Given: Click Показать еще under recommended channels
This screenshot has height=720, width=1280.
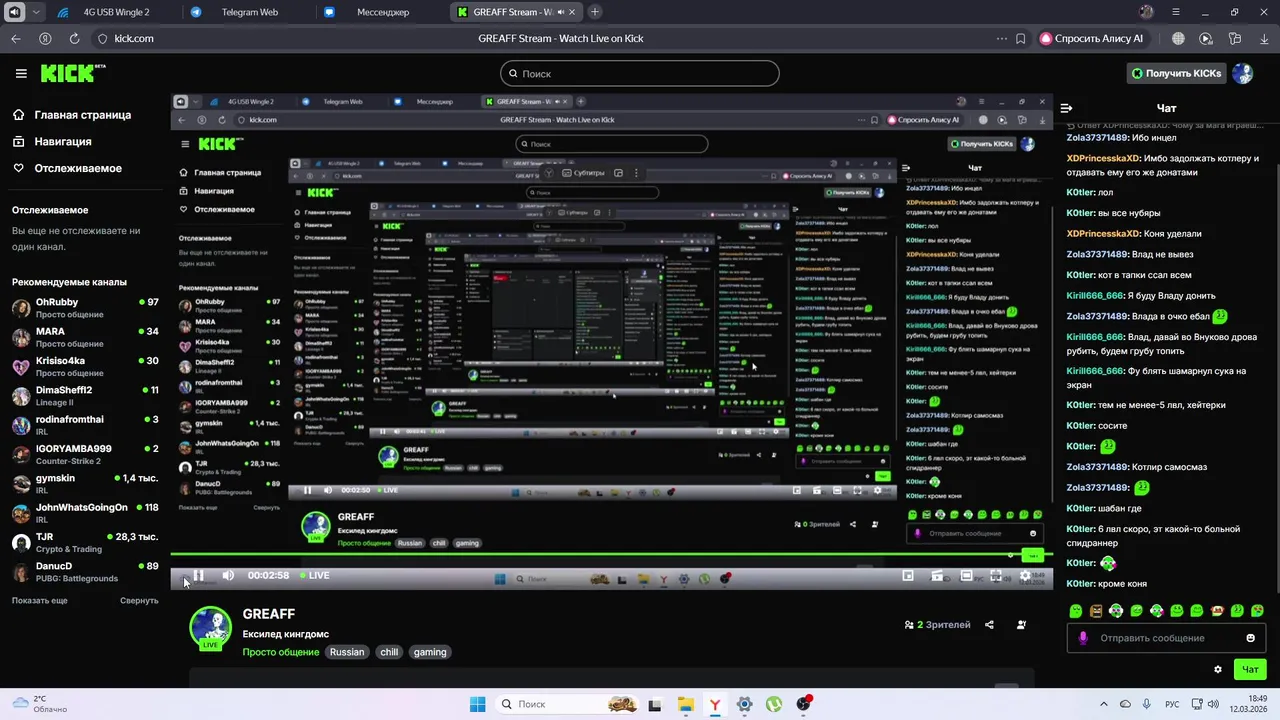Looking at the screenshot, I should [40, 600].
